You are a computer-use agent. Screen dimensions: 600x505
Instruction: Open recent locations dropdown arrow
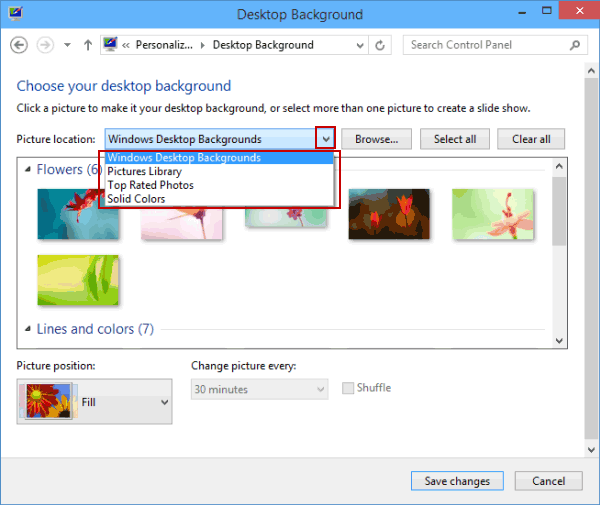pyautogui.click(x=67, y=45)
